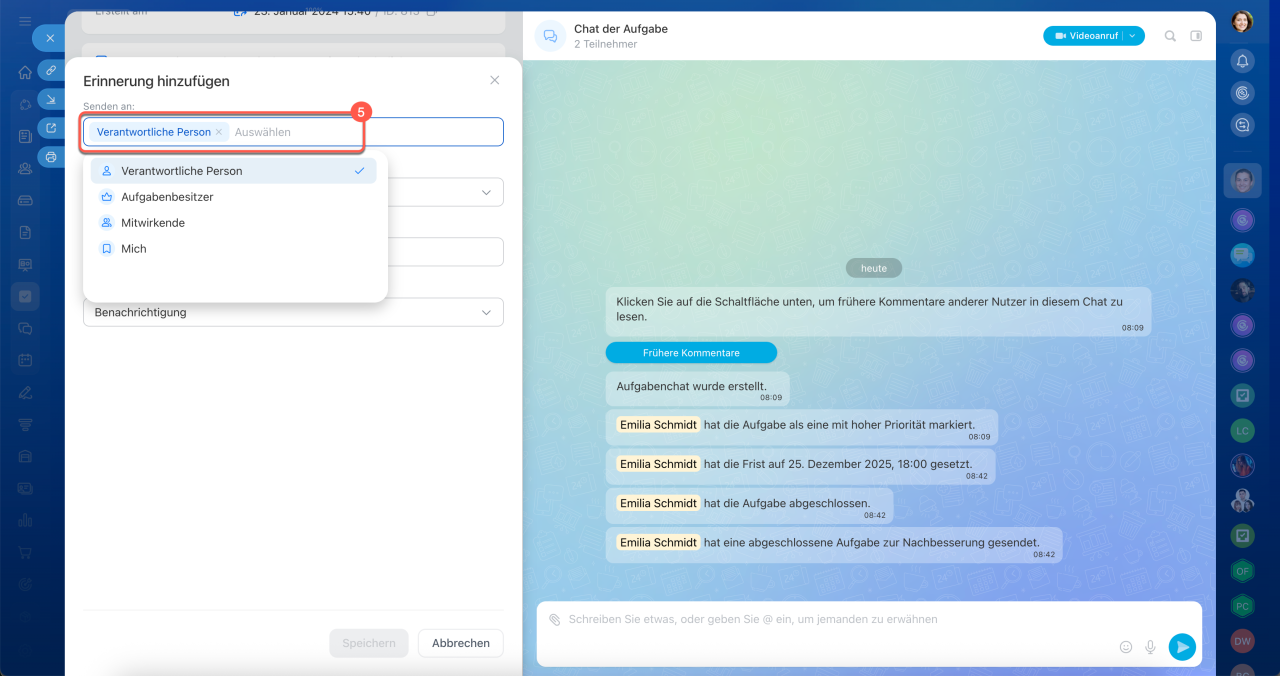Remove the Verantwortliche Person tag
Image resolution: width=1280 pixels, height=676 pixels.
(219, 132)
